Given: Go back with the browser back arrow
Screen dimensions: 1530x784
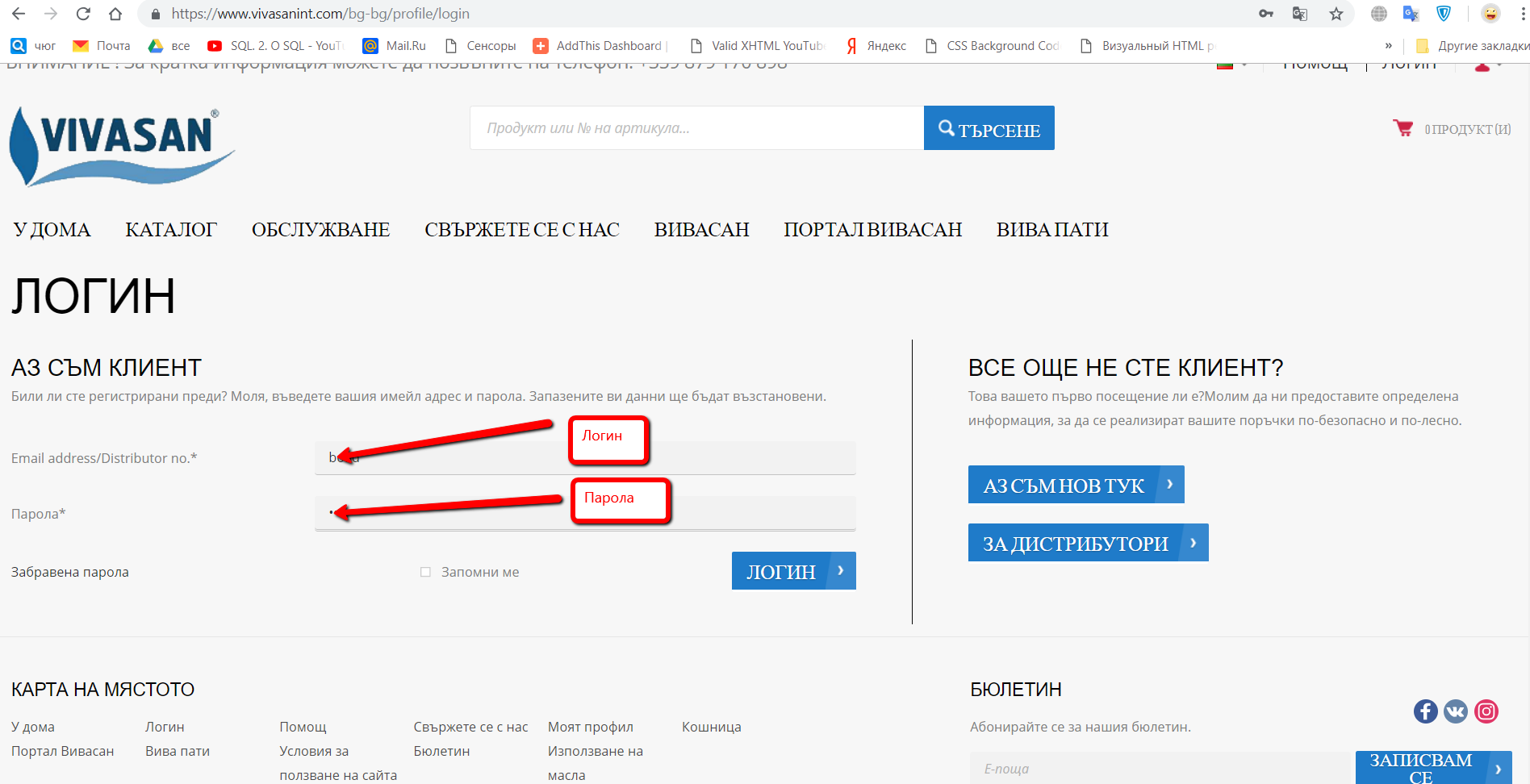Looking at the screenshot, I should tap(19, 14).
